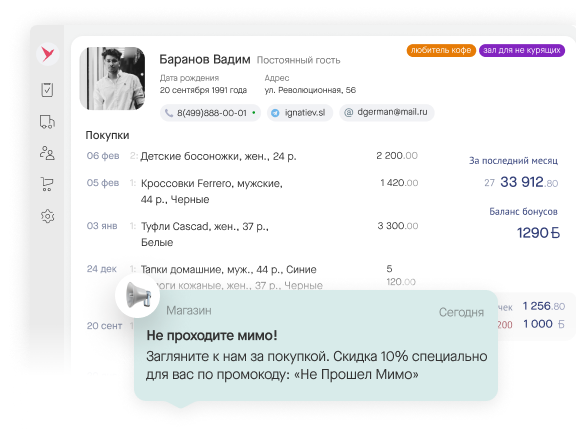Open the 06 фев Детские босоножки purchase
The width and height of the screenshot is (576, 434).
click(x=252, y=156)
